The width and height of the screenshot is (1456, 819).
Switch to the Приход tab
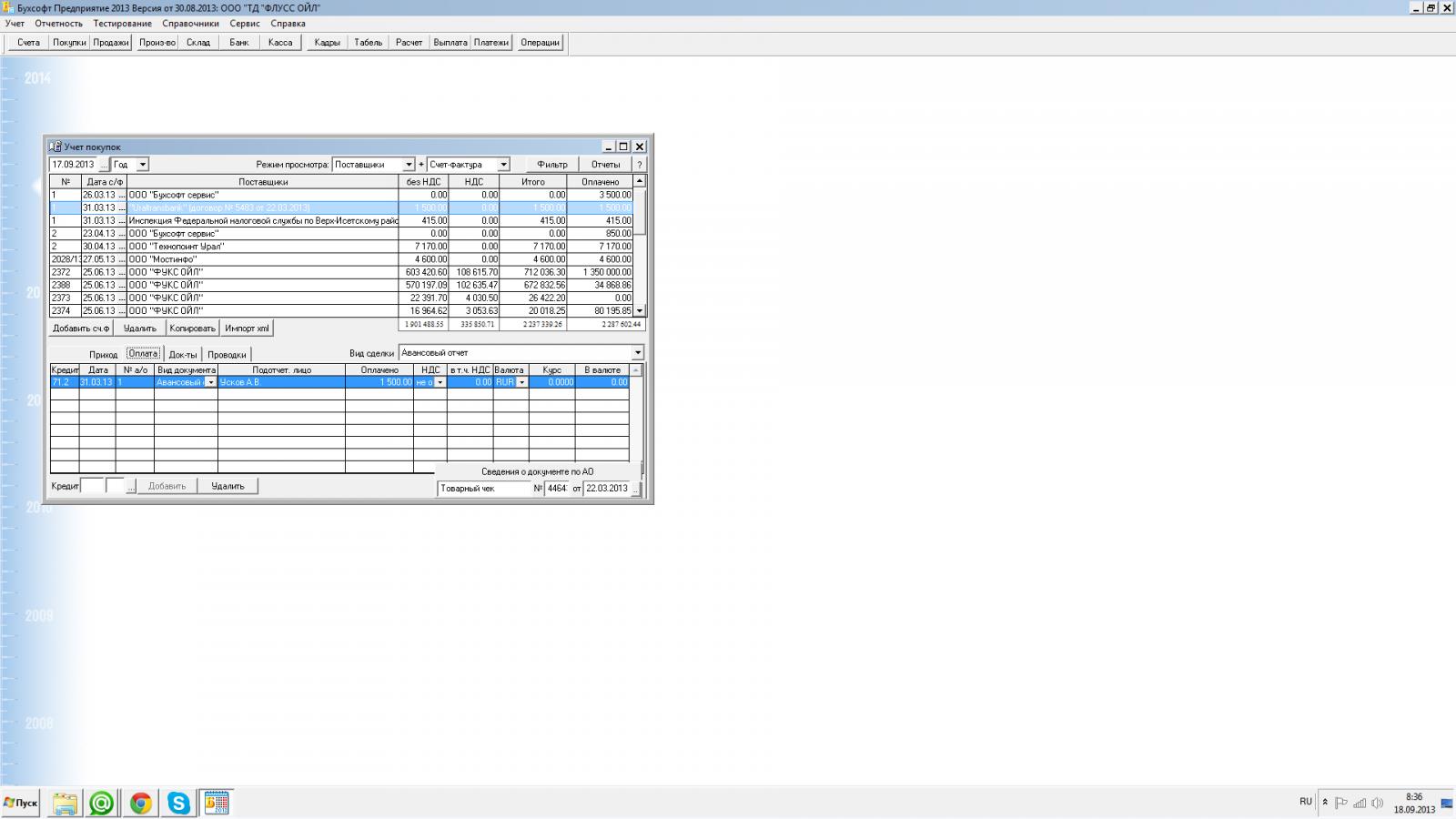pyautogui.click(x=103, y=355)
